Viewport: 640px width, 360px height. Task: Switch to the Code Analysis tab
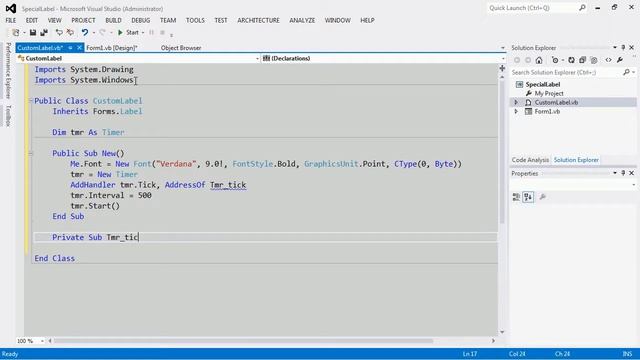[530, 160]
